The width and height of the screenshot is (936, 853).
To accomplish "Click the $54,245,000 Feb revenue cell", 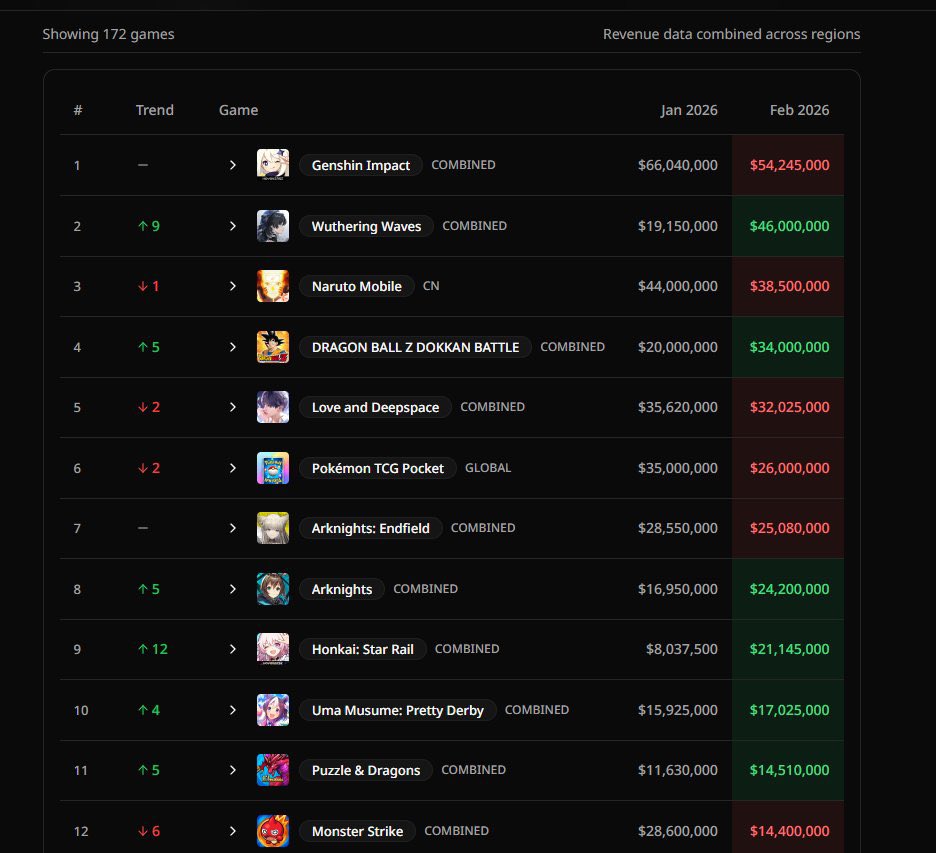I will point(789,165).
